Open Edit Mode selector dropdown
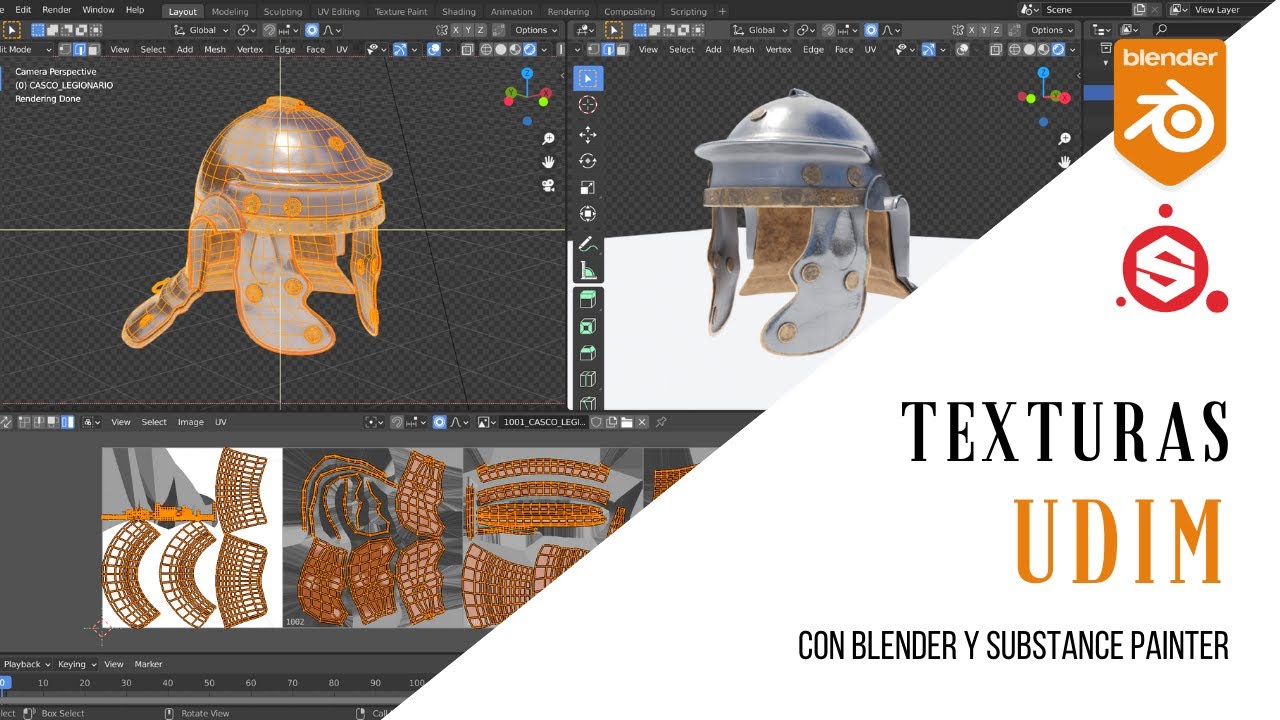This screenshot has width=1280, height=720. [x=26, y=49]
